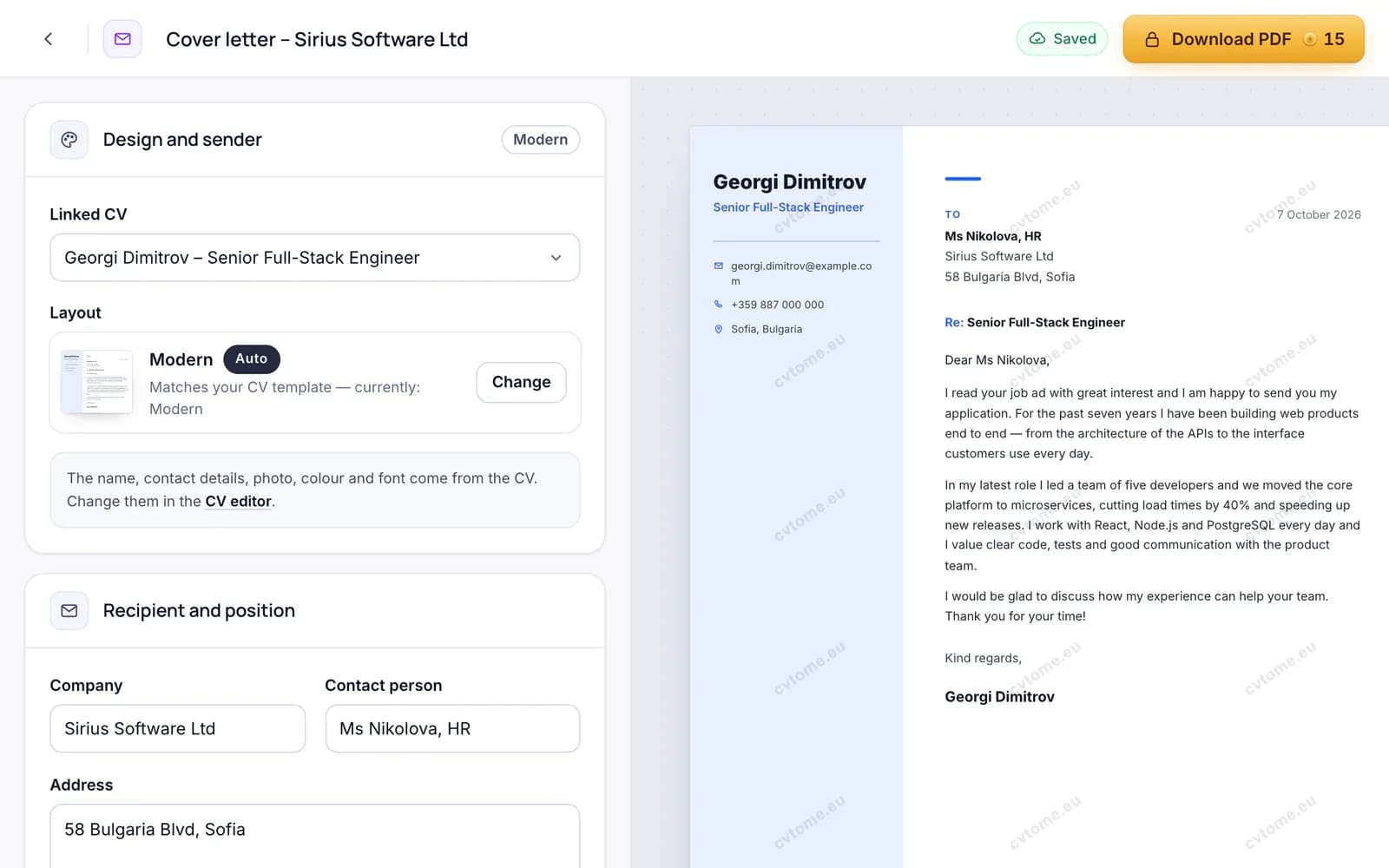The width and height of the screenshot is (1389, 868).
Task: Click the Modern layout thumbnail
Action: pyautogui.click(x=97, y=382)
